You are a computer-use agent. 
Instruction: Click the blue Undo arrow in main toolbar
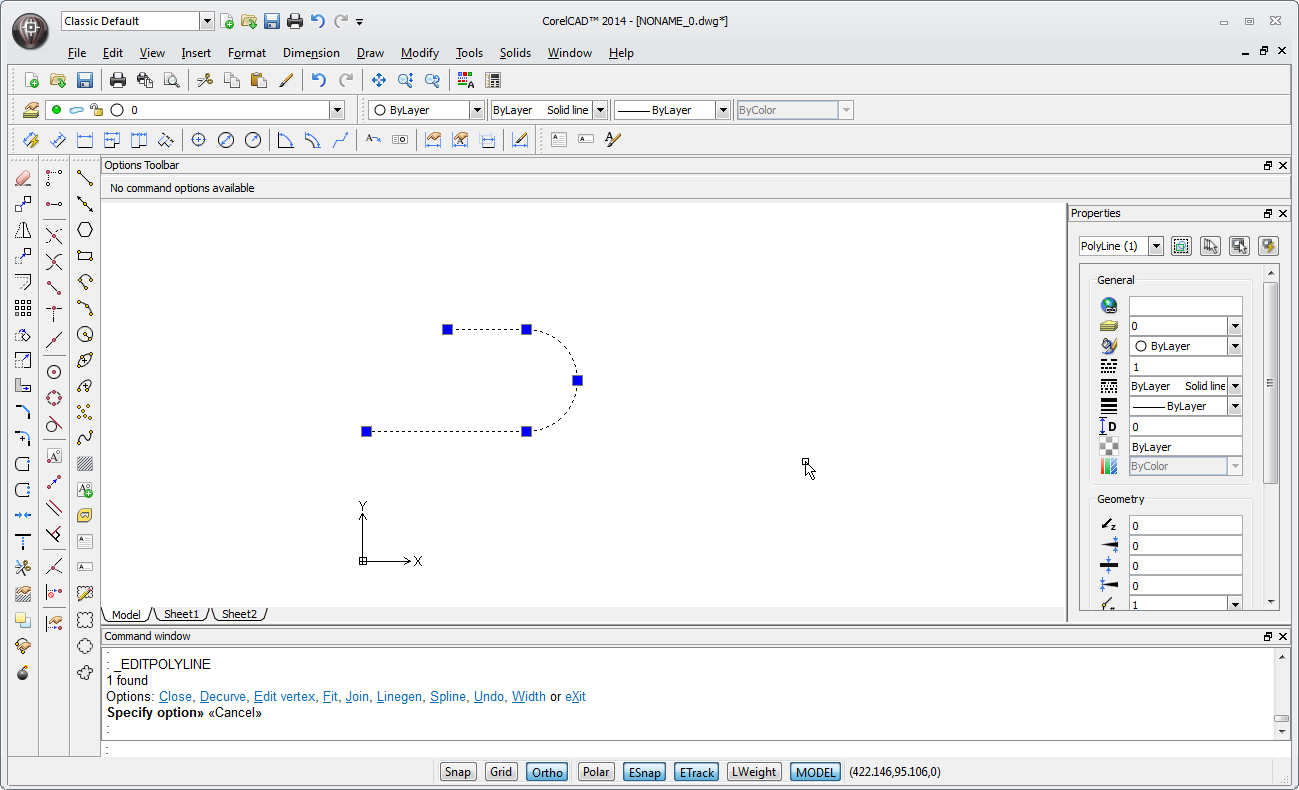click(319, 80)
